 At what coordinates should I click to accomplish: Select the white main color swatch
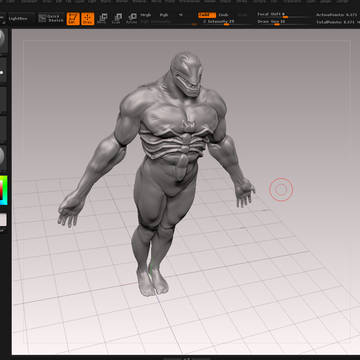pyautogui.click(x=3, y=220)
